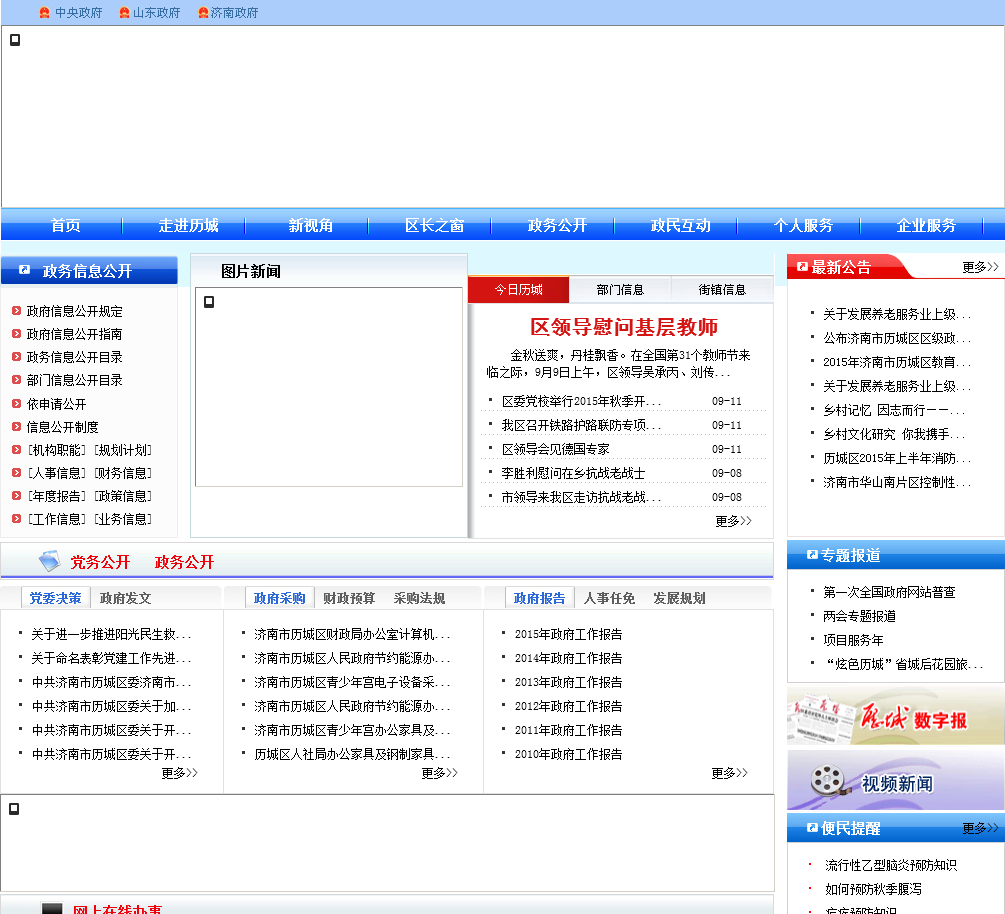The height and width of the screenshot is (914, 1005).
Task: Open the [财务信息] link
Action: (x=123, y=473)
